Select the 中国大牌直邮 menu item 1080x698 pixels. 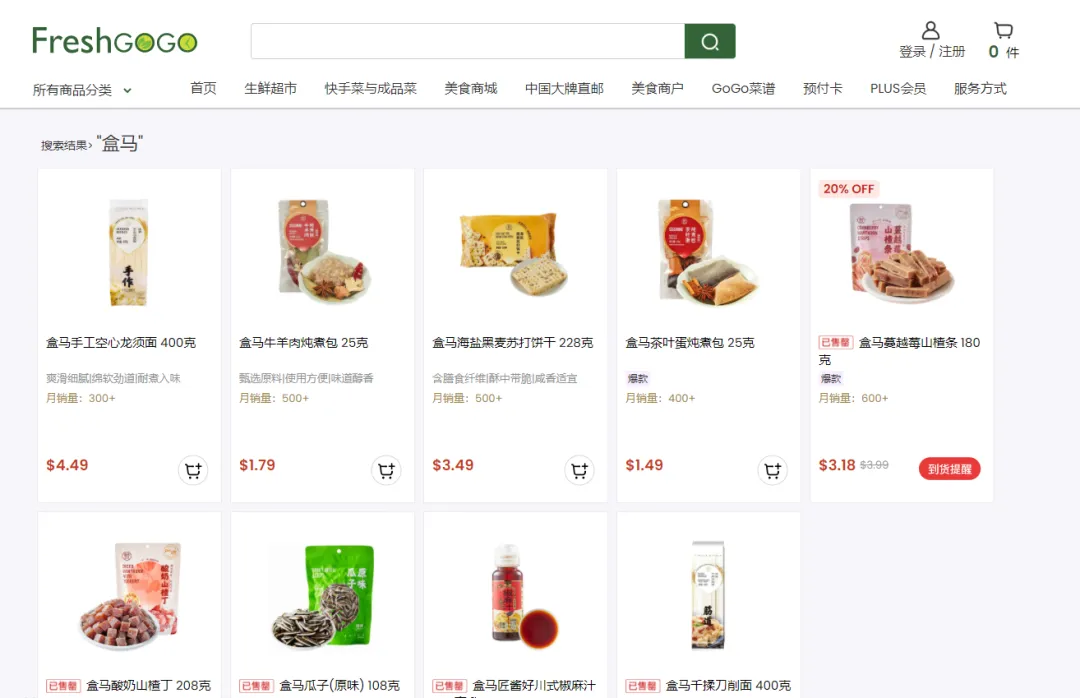click(x=564, y=88)
